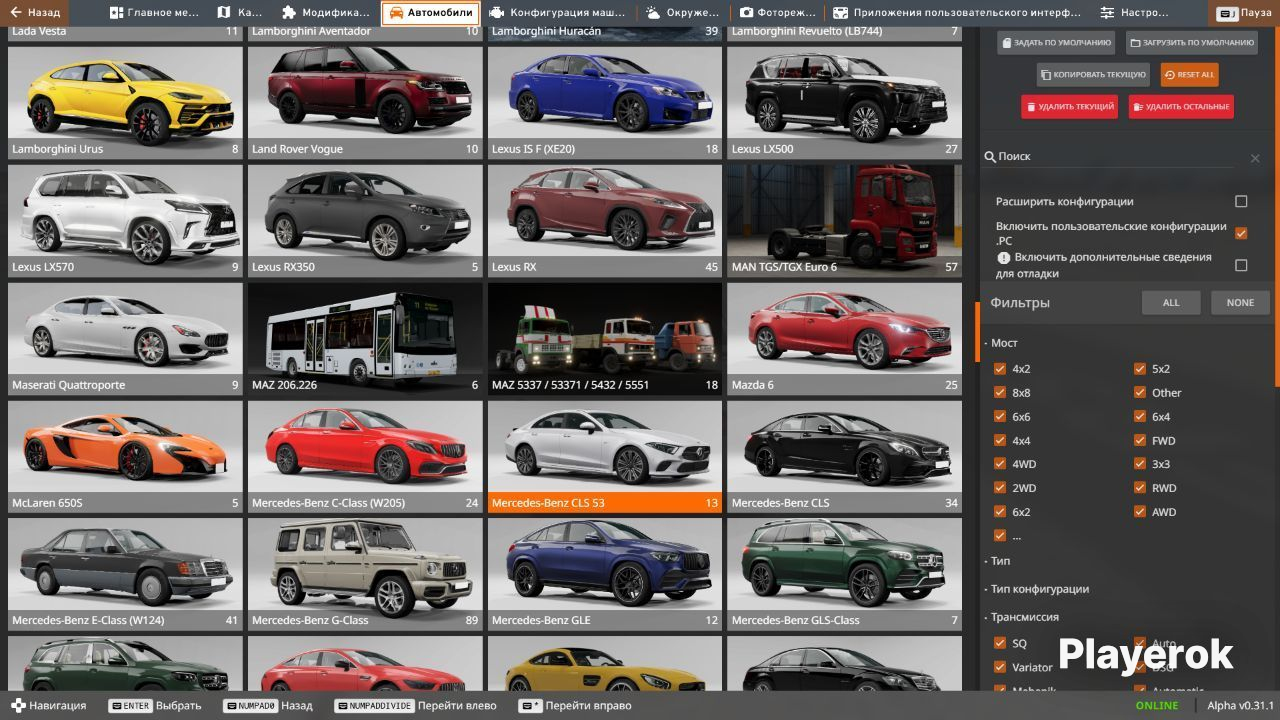The height and width of the screenshot is (720, 1280).
Task: Click the home menu icon on Главное меню tab
Action: [x=117, y=13]
